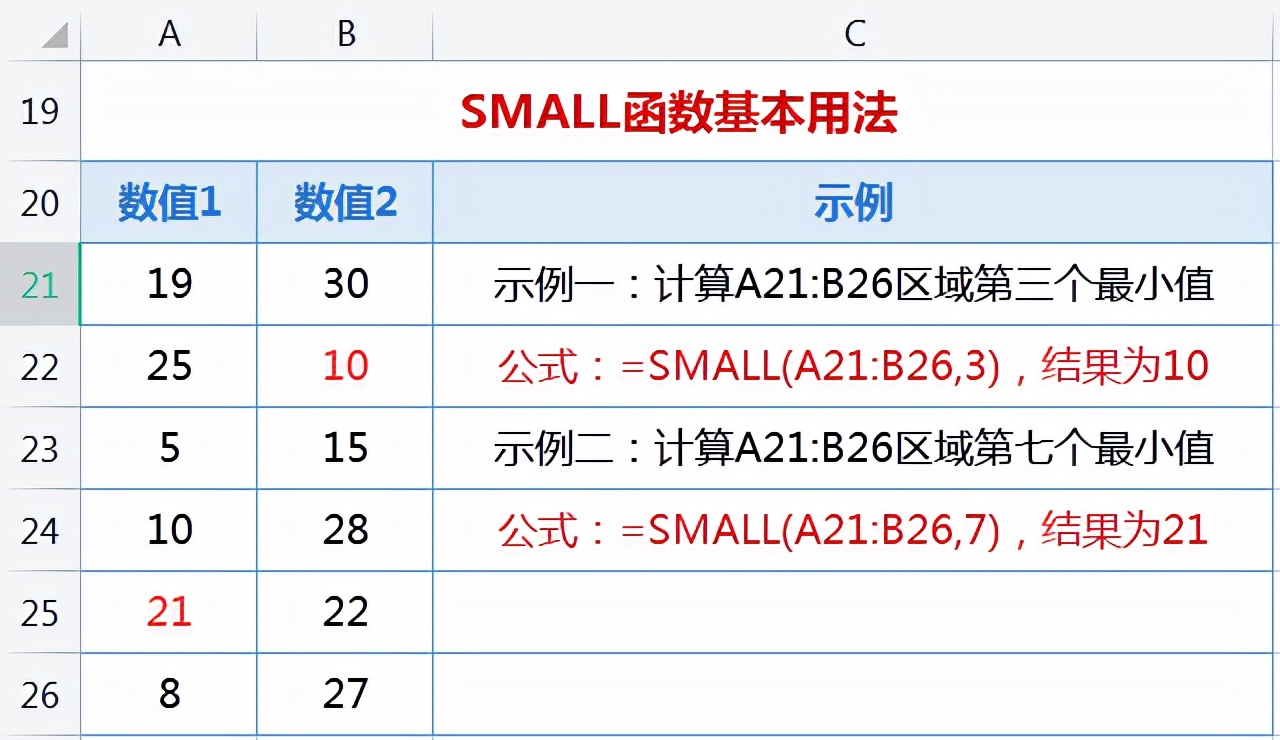The image size is (1280, 740).
Task: Select cell B26 containing 27
Action: point(345,694)
